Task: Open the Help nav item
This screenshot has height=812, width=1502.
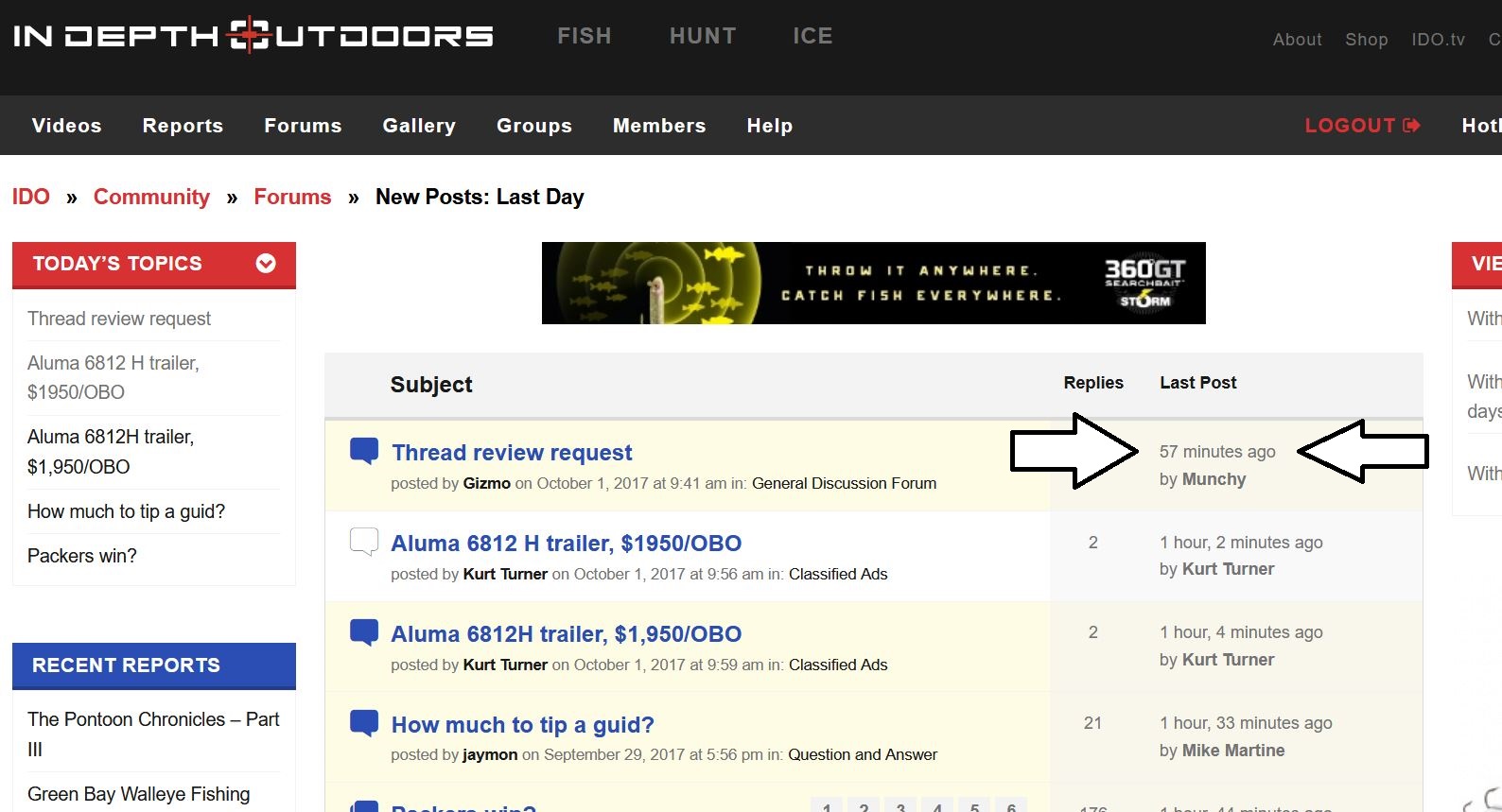Action: tap(770, 126)
